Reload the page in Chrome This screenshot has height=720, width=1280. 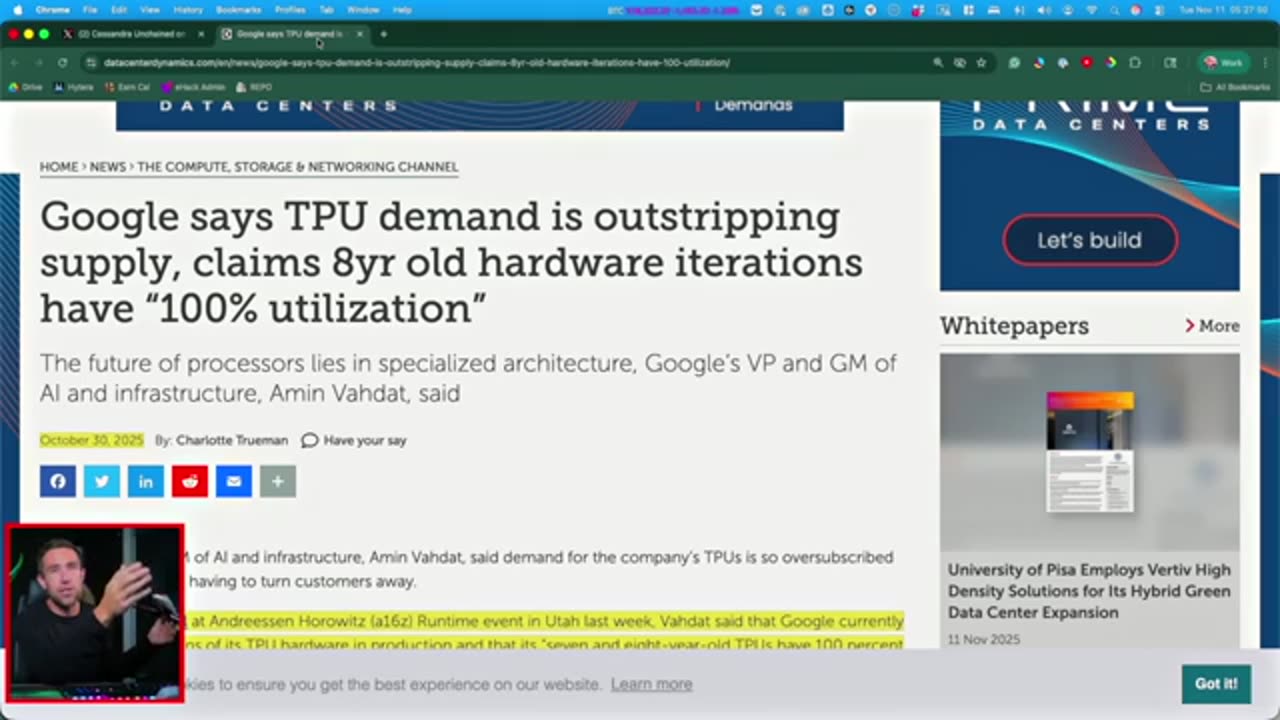[62, 62]
